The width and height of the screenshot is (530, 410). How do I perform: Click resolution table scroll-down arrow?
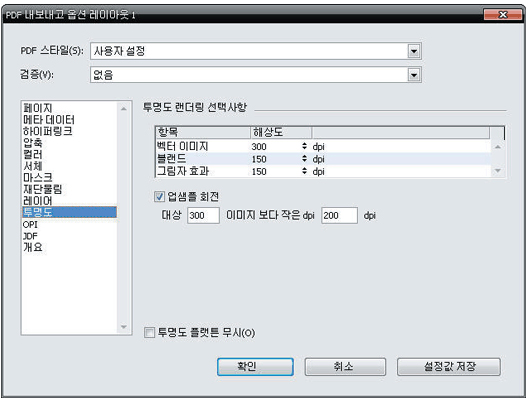tap(498, 171)
